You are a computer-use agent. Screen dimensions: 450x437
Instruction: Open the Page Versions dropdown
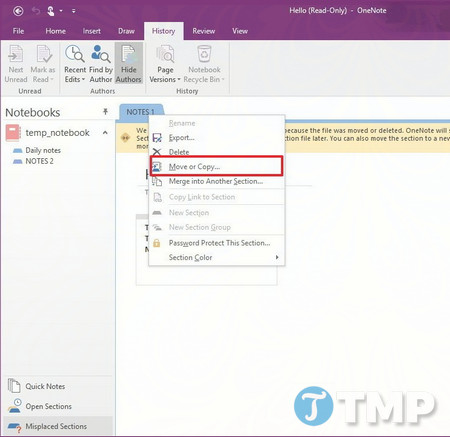[x=165, y=64]
